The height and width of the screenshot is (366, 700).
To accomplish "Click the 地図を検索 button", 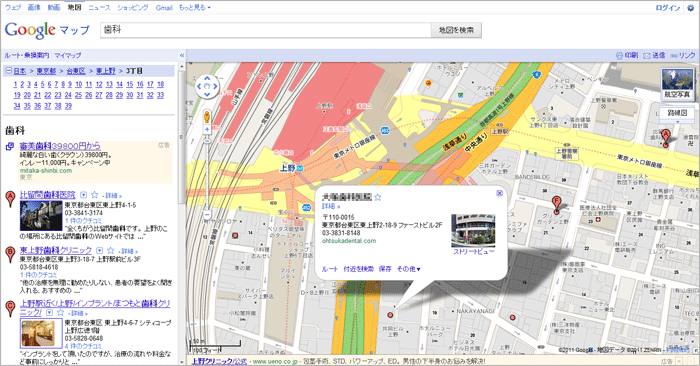I will (x=456, y=30).
